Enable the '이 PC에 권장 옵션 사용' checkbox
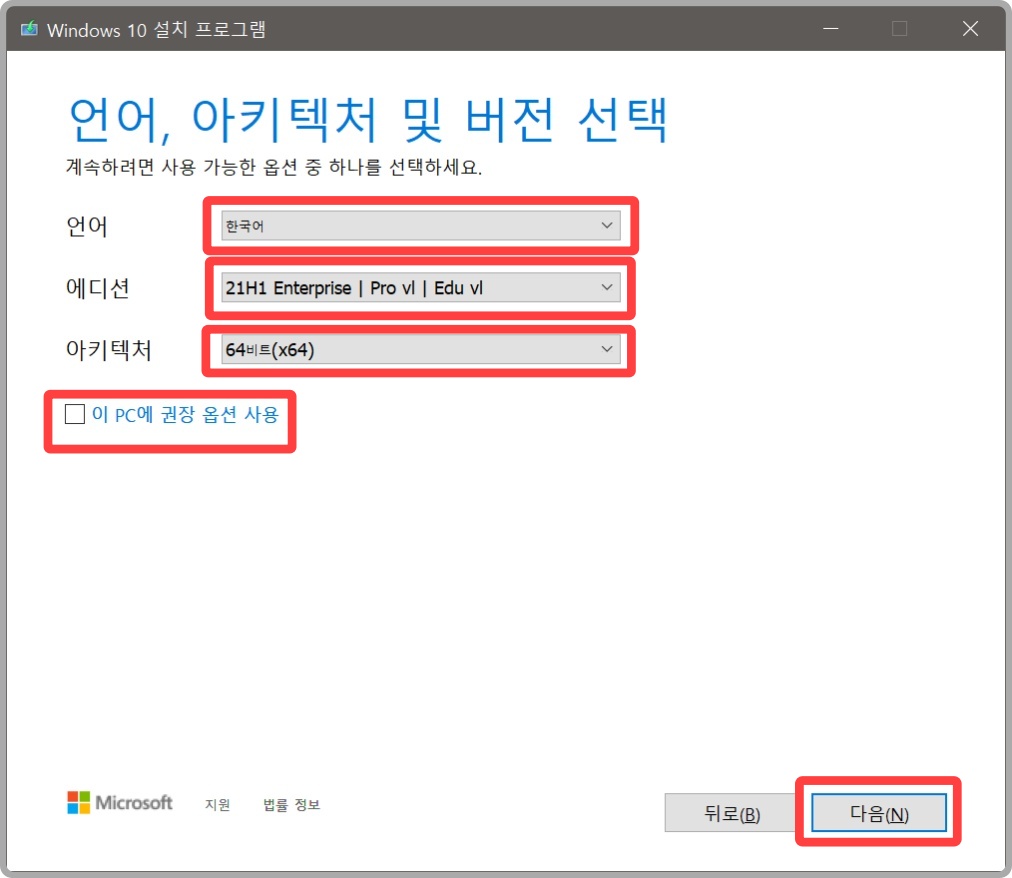This screenshot has width=1012, height=878. tap(74, 414)
